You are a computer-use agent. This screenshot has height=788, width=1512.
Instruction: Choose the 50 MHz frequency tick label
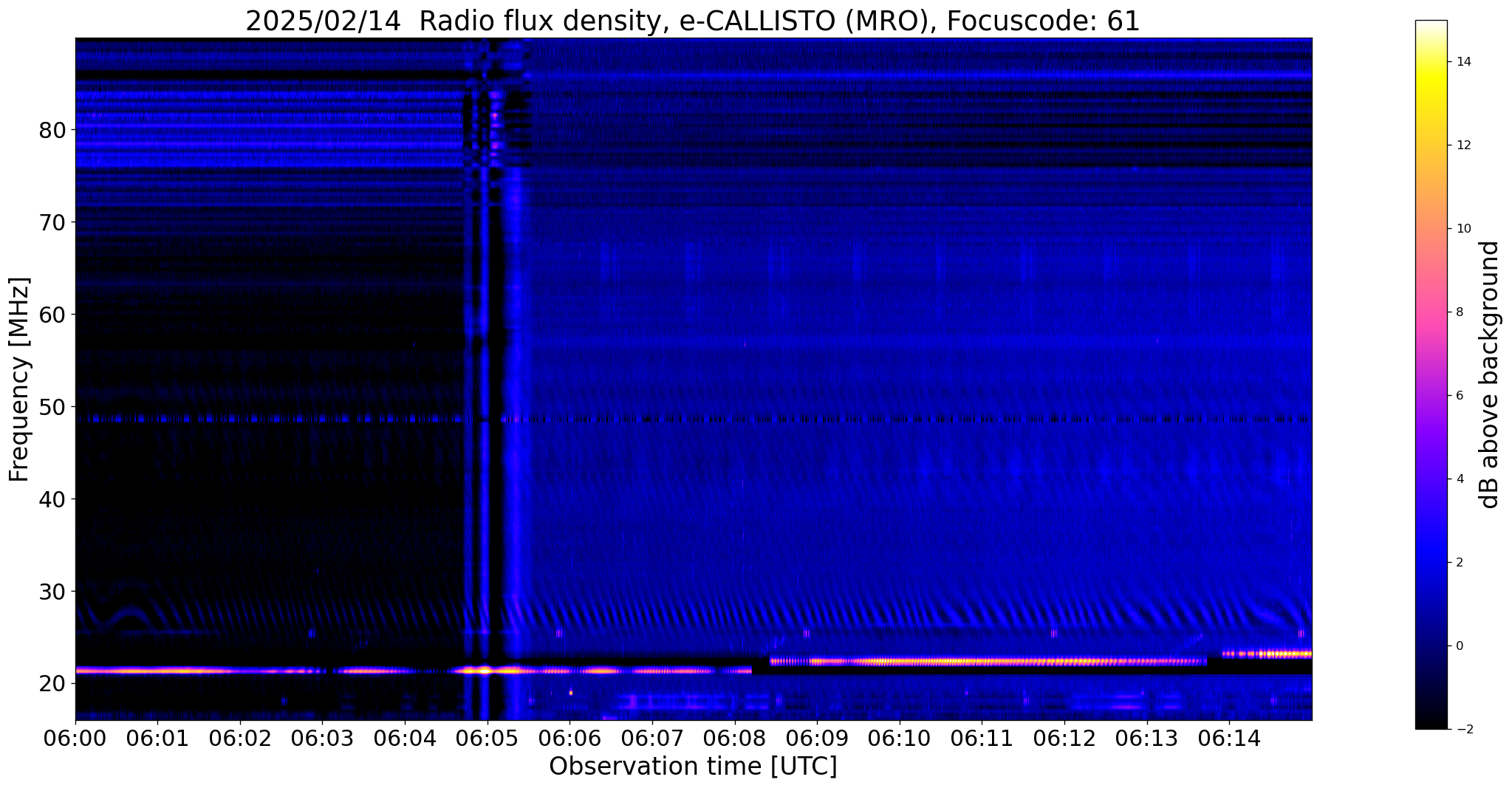pos(52,407)
